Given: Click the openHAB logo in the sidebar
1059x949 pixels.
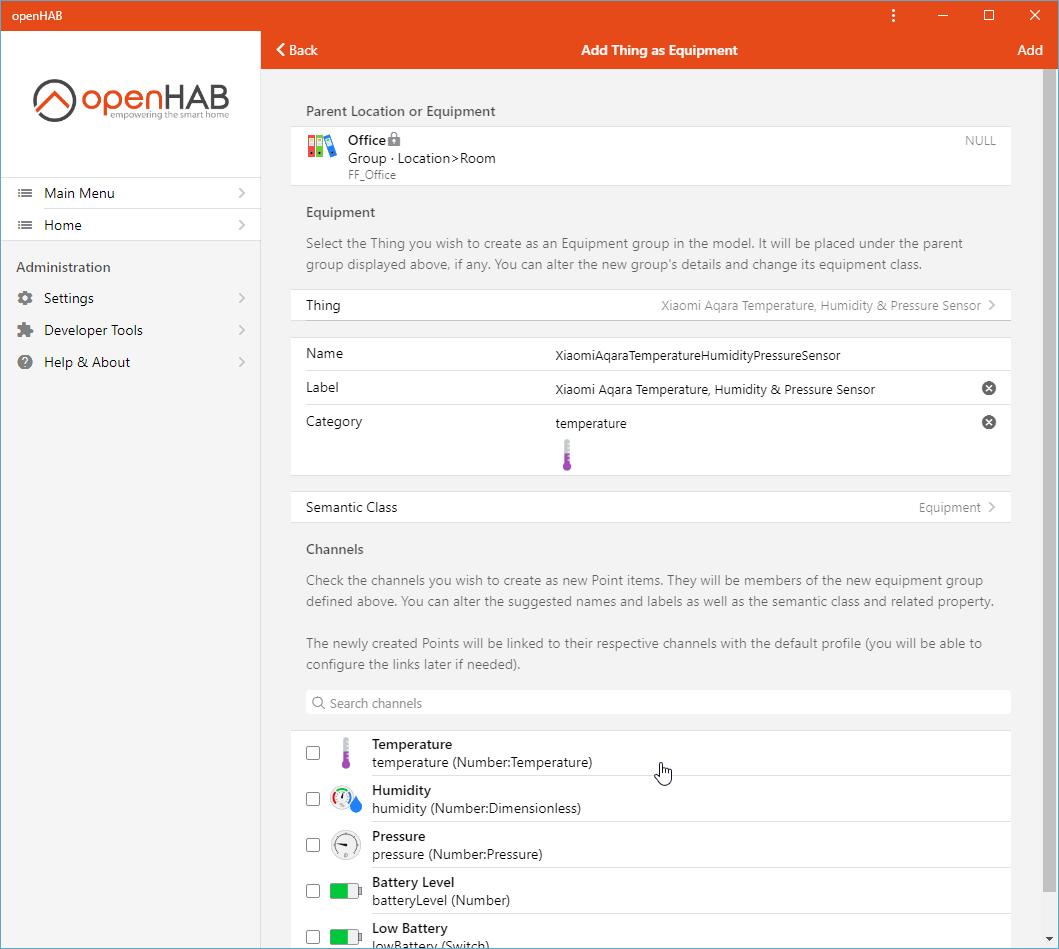Looking at the screenshot, I should (130, 99).
